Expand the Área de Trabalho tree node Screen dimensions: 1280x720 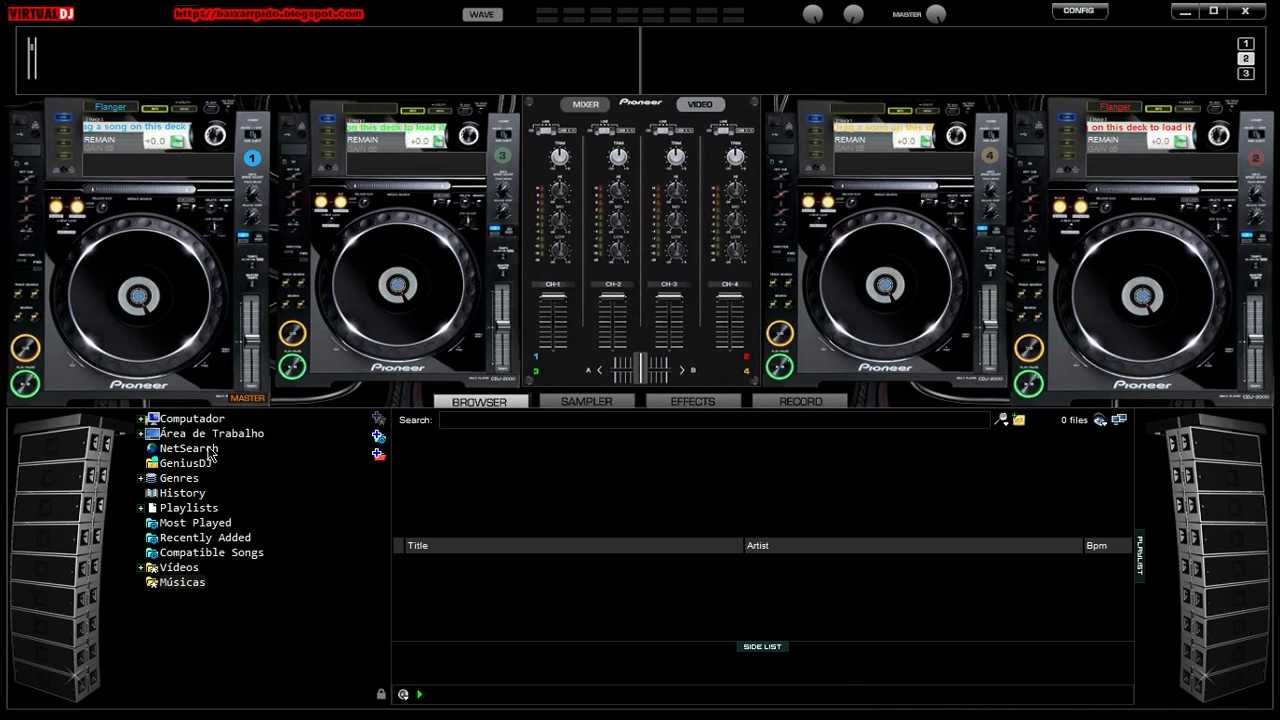[140, 434]
